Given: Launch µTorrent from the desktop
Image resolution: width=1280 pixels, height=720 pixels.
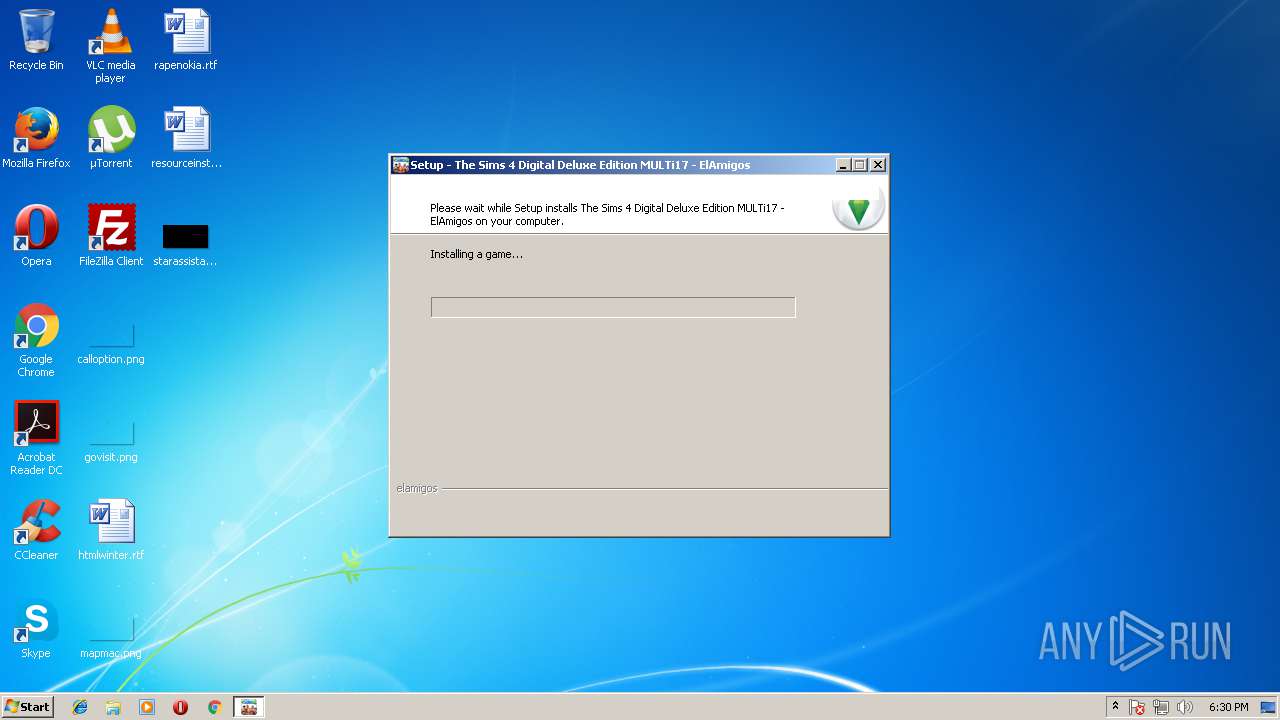Looking at the screenshot, I should (x=110, y=138).
